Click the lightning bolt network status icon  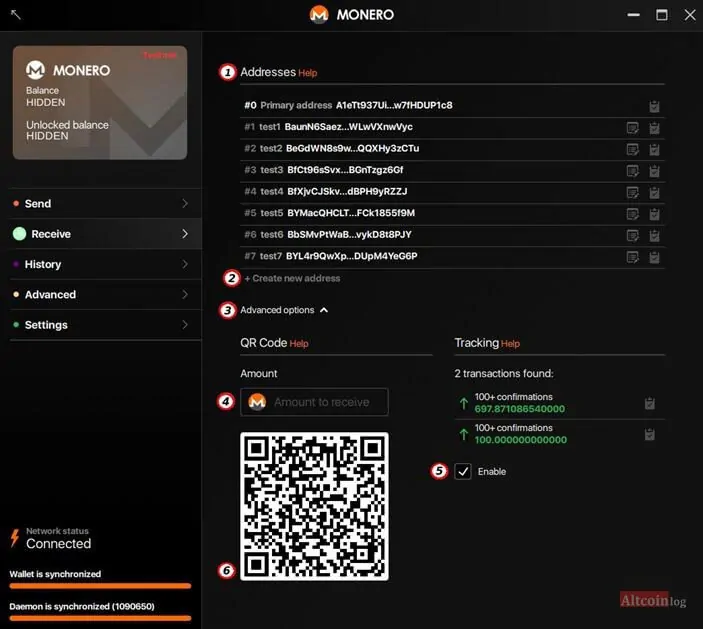coord(15,538)
